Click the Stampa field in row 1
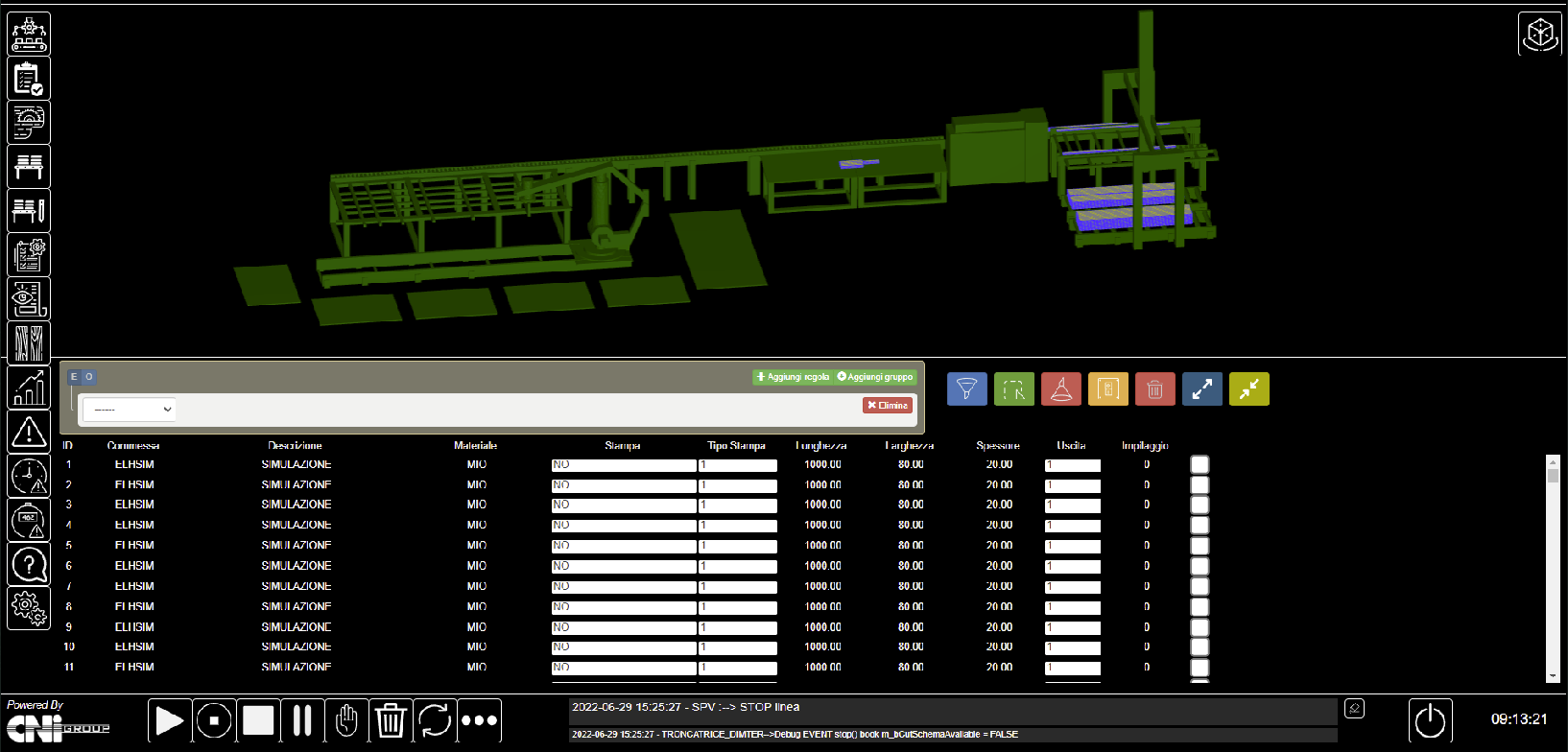This screenshot has height=752, width=1568. coord(624,465)
